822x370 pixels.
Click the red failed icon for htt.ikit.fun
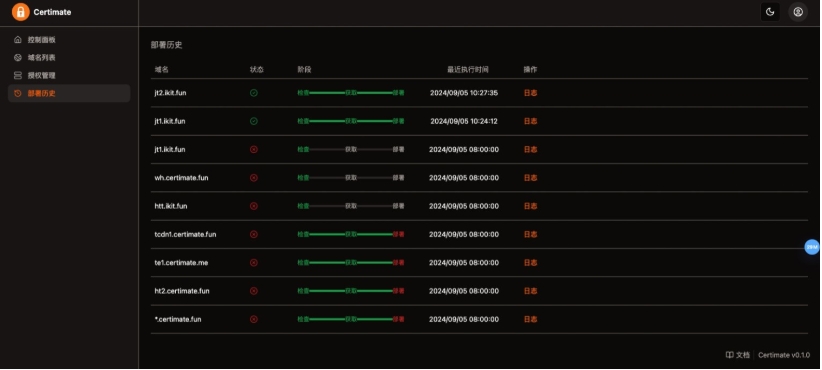(x=254, y=206)
